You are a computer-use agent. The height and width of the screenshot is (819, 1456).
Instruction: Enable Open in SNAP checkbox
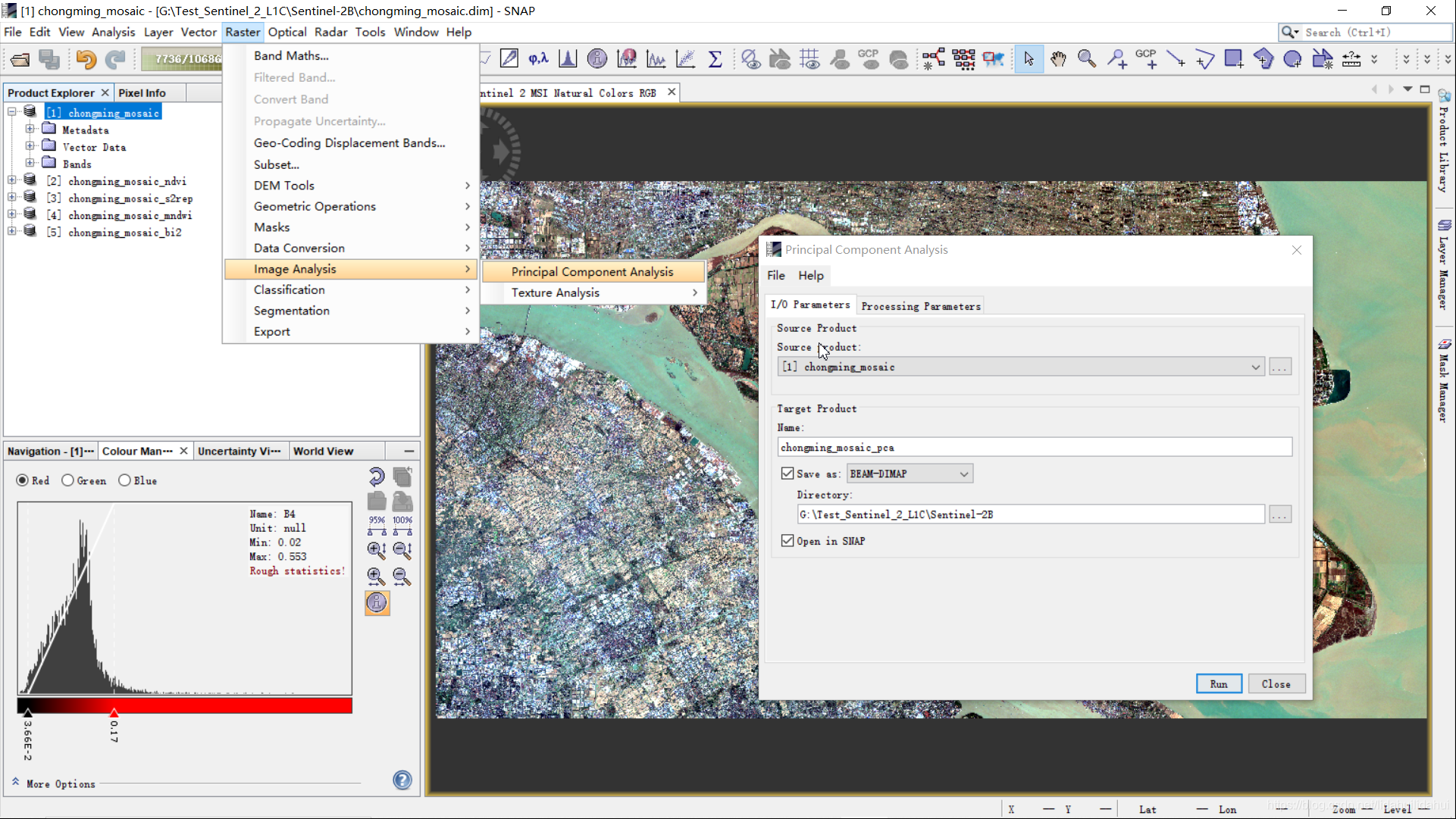pos(789,540)
